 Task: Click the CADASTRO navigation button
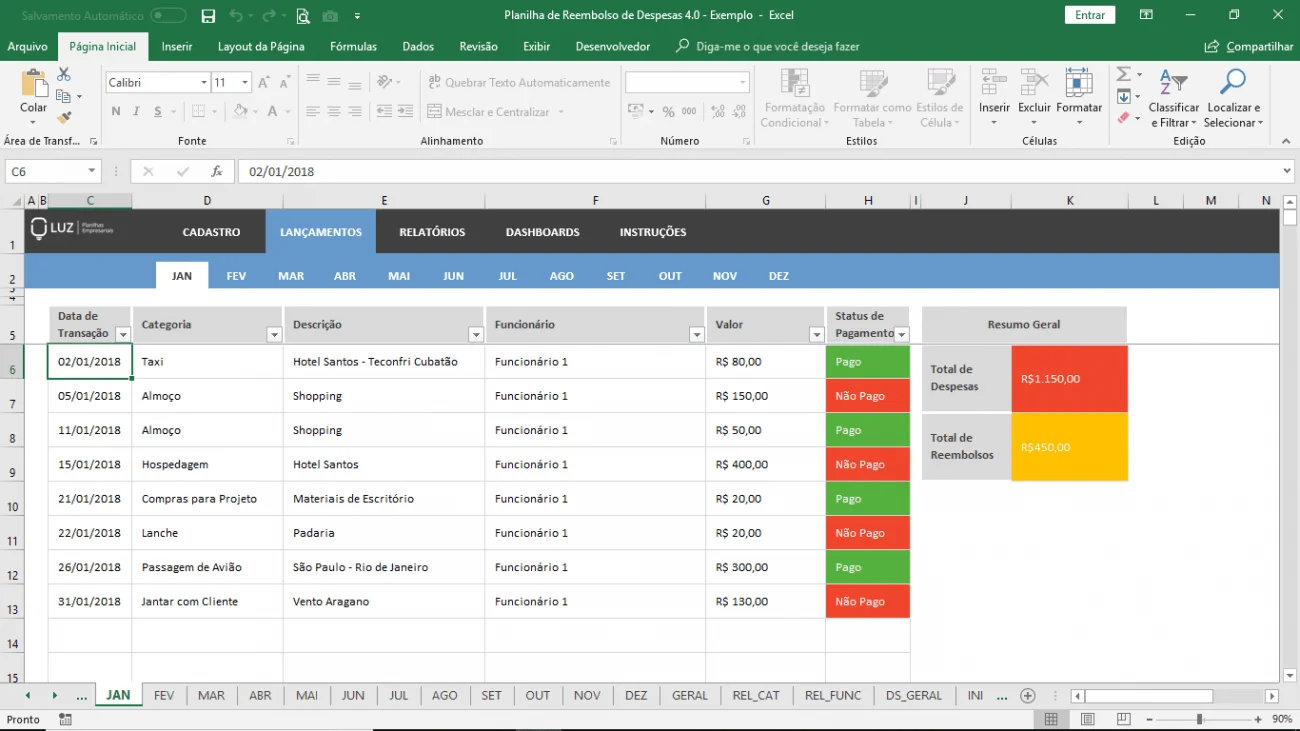211,232
